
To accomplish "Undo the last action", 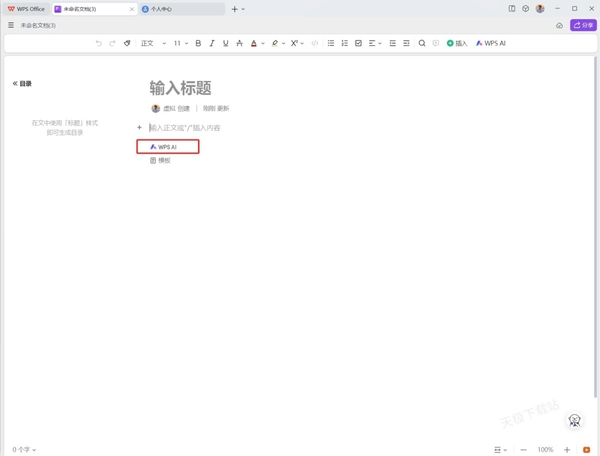I will [x=99, y=43].
